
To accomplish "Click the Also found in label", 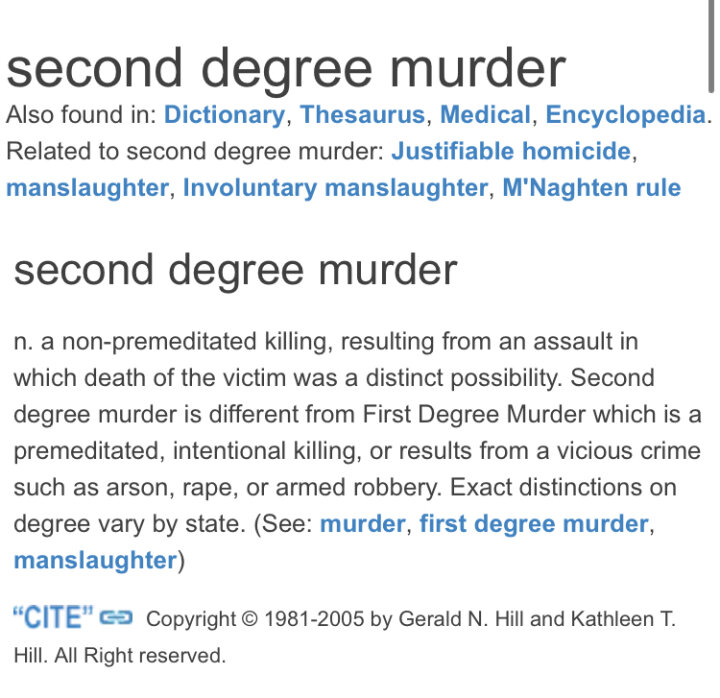I will [81, 114].
